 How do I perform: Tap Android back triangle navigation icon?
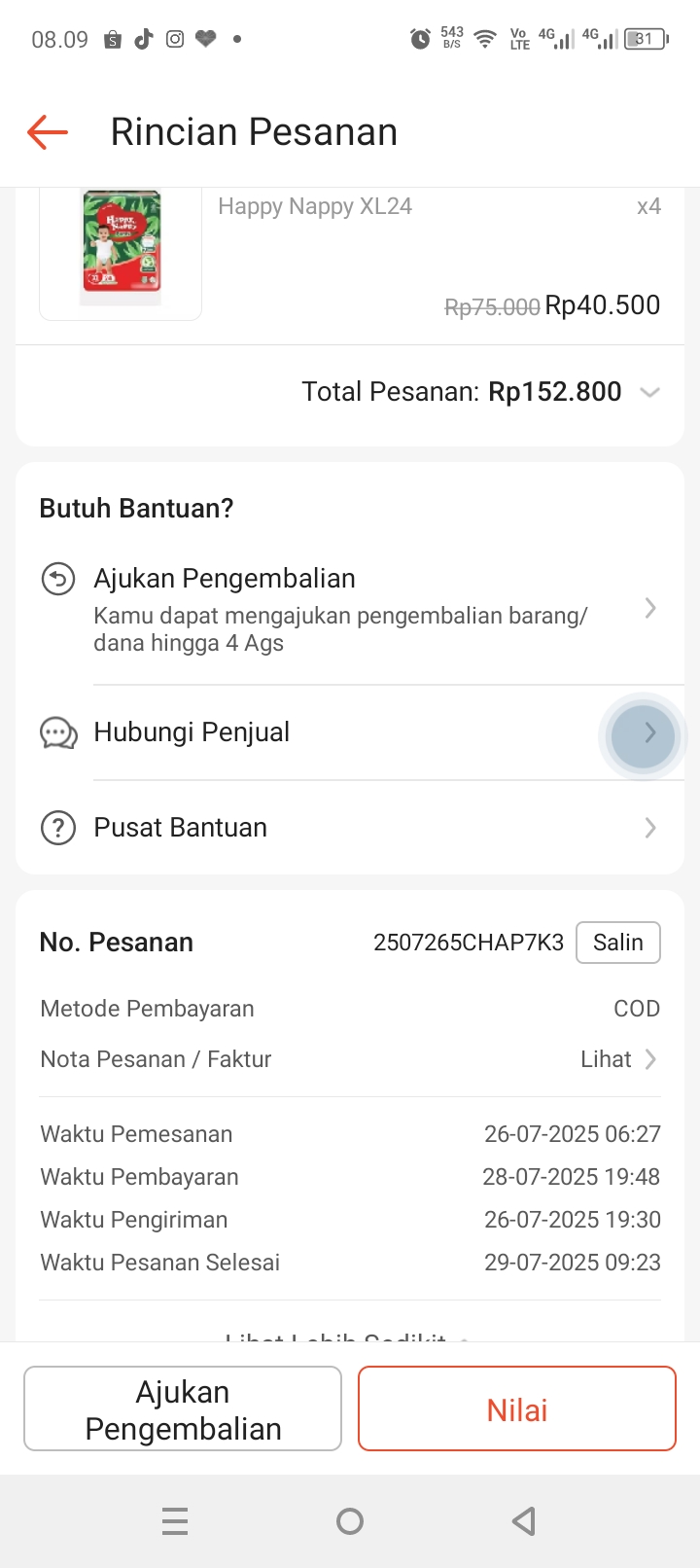pos(524,1520)
